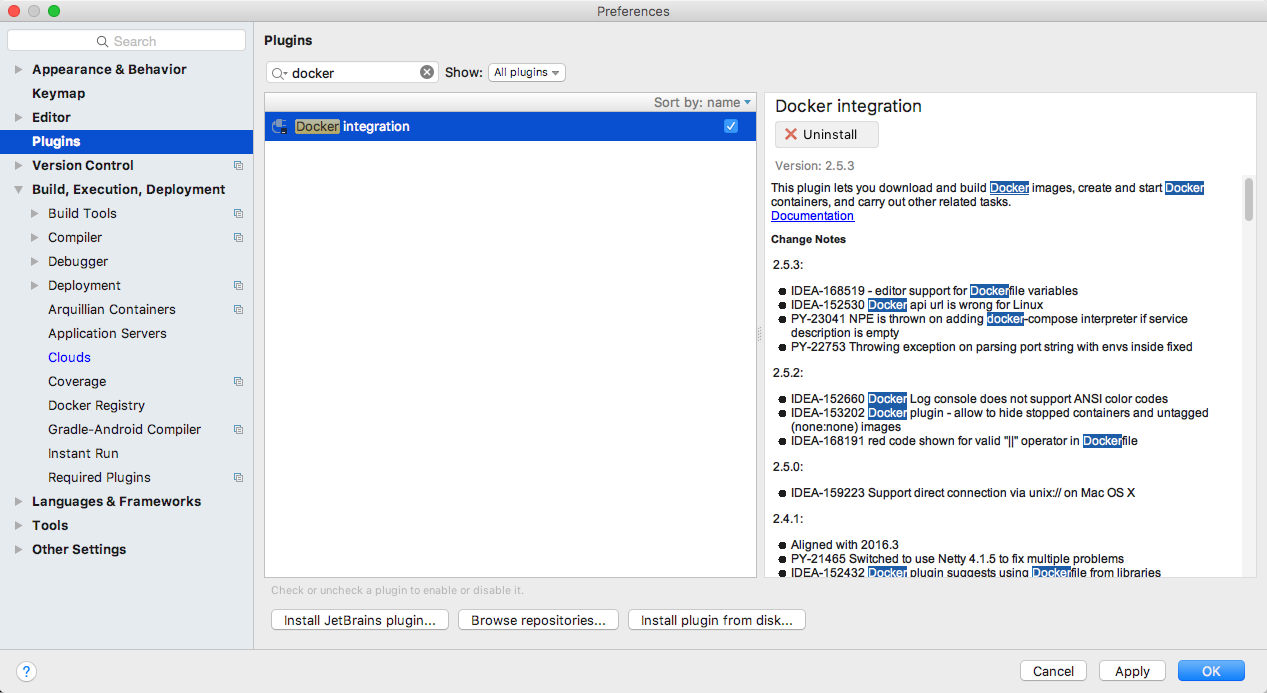Focus the plugin search field containing docker
The width and height of the screenshot is (1267, 693).
(x=352, y=73)
